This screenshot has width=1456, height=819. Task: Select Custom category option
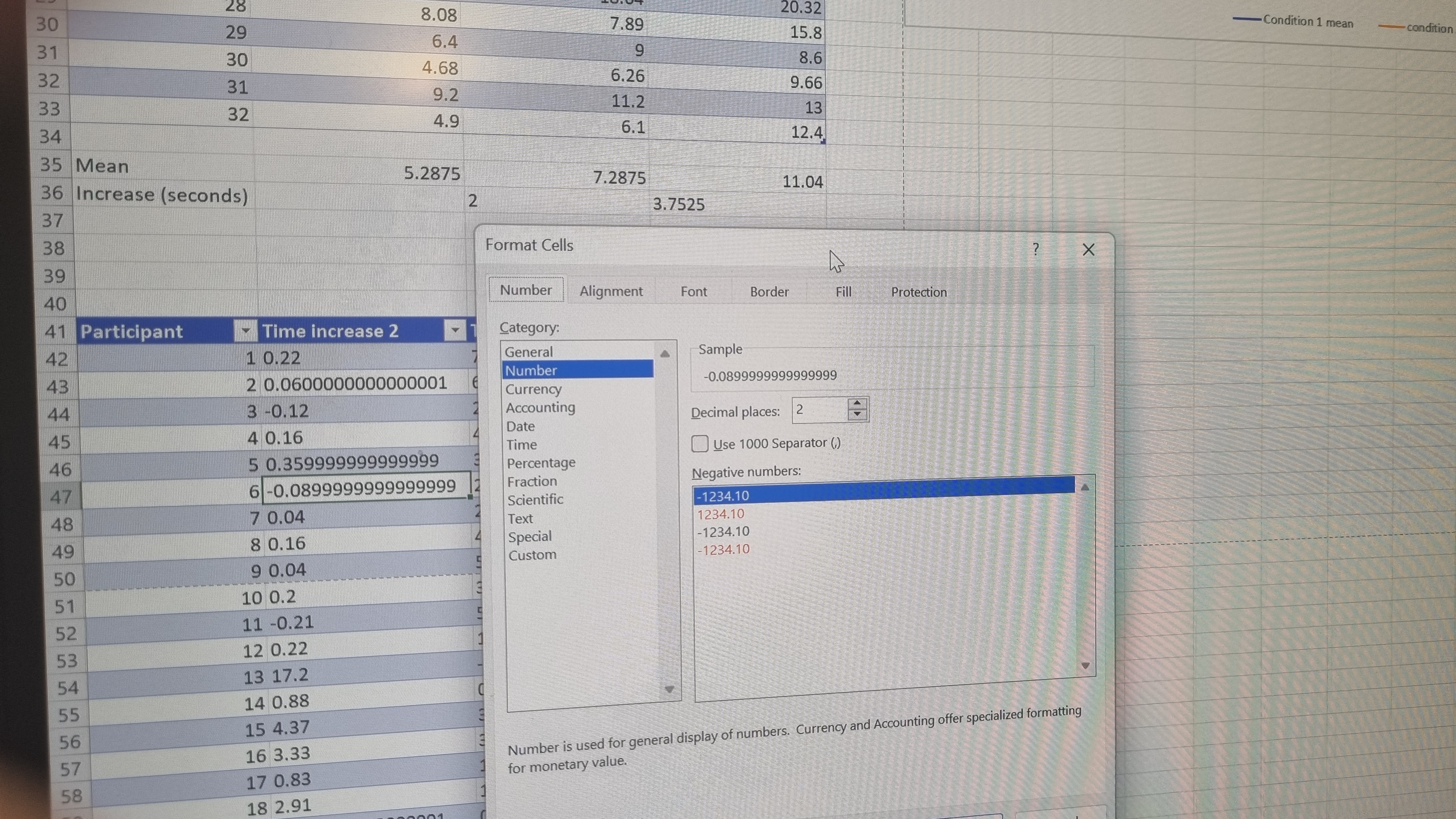click(532, 555)
